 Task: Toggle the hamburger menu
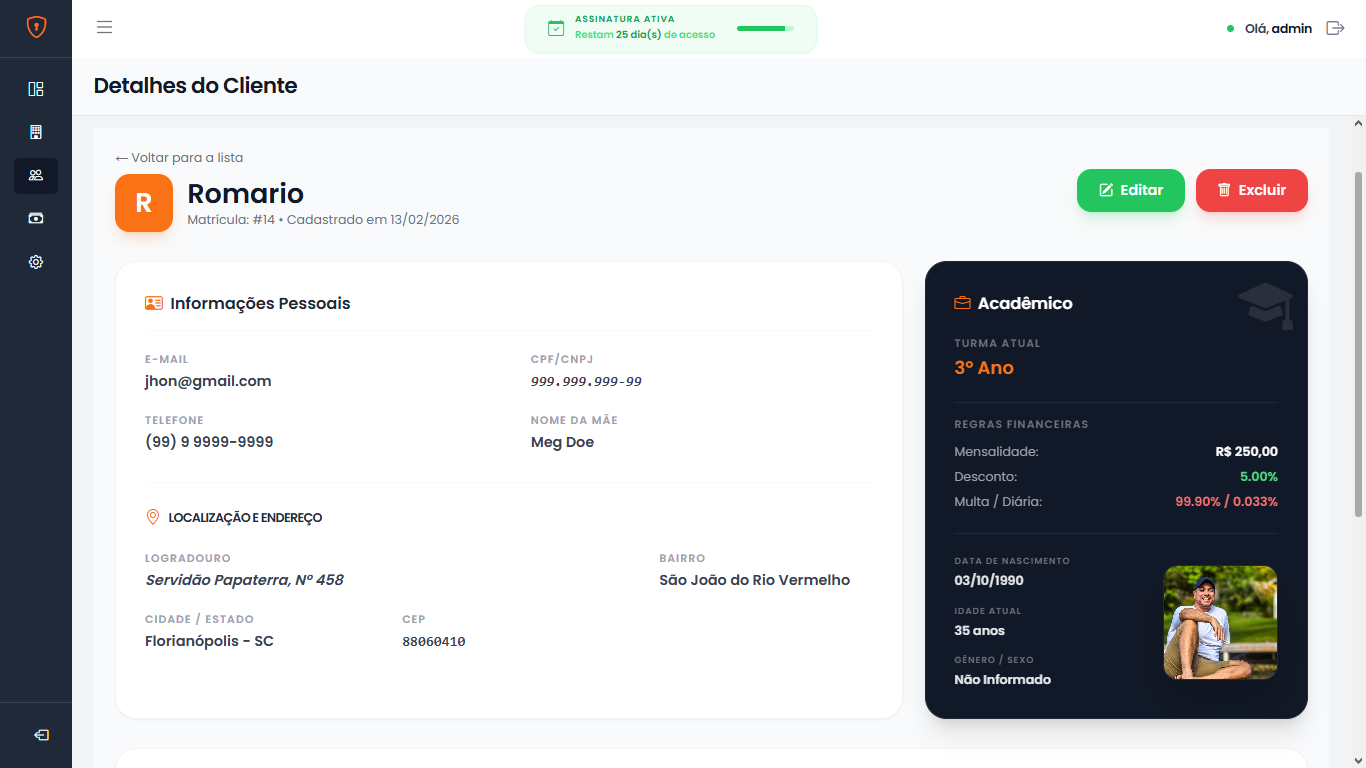(104, 28)
